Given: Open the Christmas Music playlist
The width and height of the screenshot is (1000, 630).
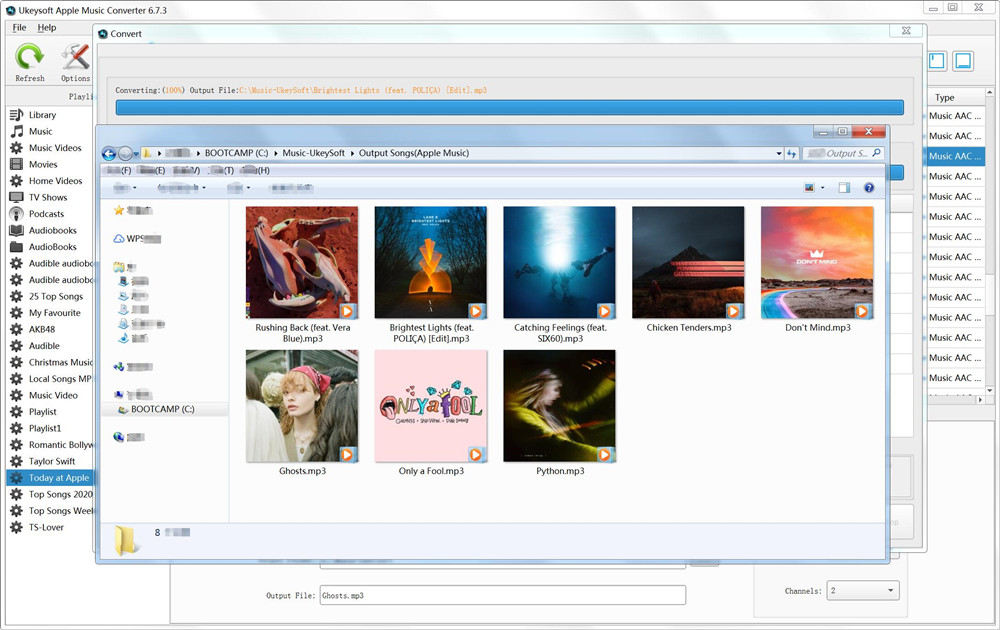Looking at the screenshot, I should (x=60, y=362).
